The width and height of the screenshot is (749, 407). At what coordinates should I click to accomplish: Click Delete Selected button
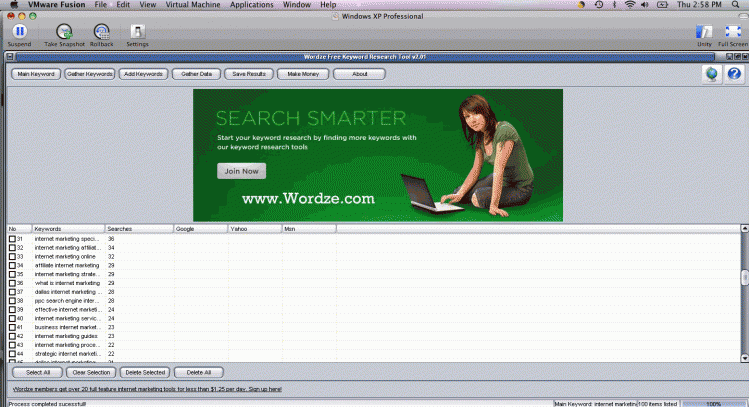(x=145, y=372)
